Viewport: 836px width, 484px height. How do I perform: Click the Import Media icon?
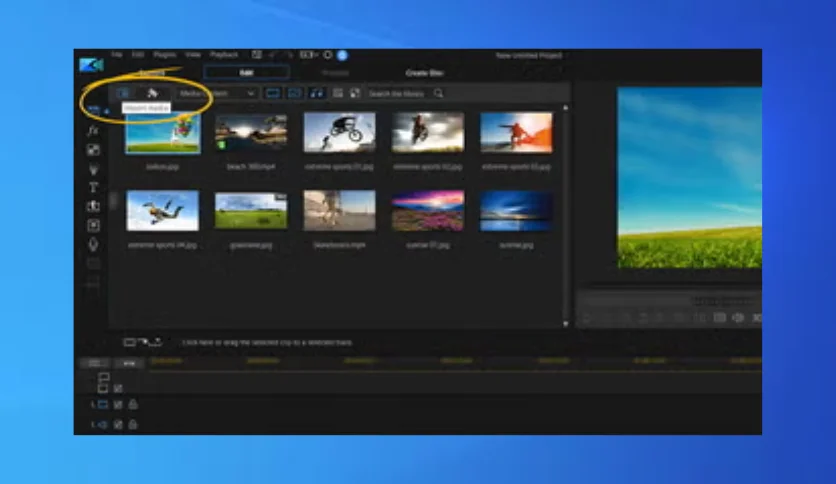(124, 93)
